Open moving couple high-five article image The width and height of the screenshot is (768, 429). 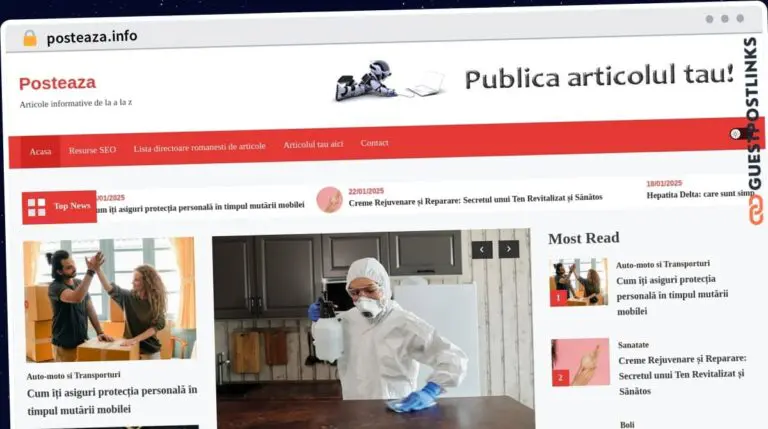click(110, 299)
